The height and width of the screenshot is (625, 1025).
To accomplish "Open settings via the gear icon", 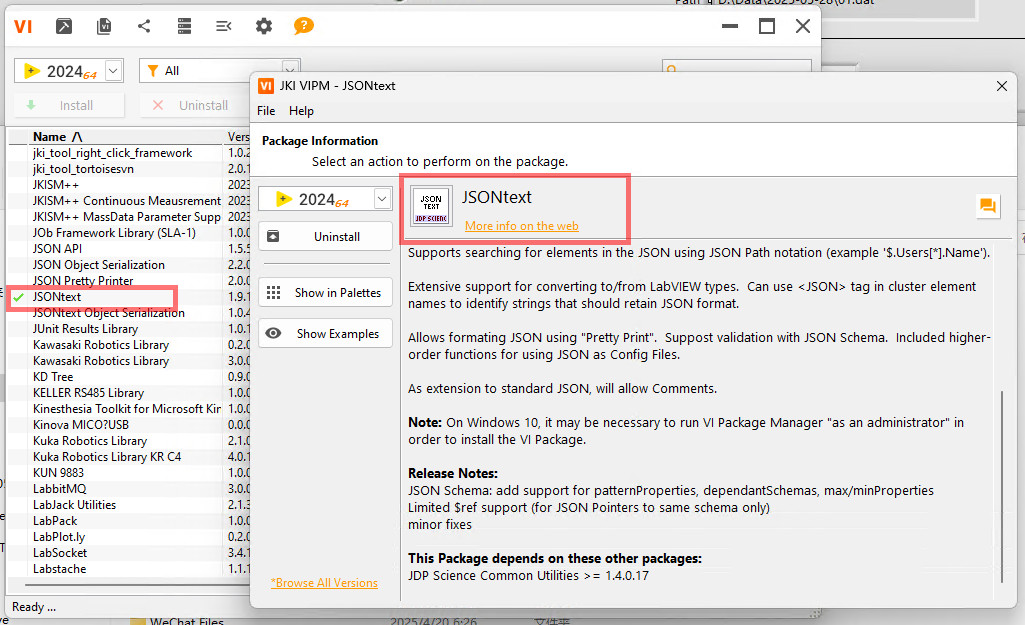I will click(x=264, y=27).
